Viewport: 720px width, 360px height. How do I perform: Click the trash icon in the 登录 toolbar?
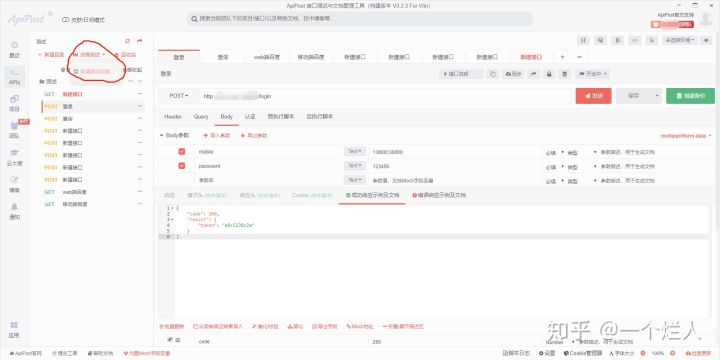point(565,74)
